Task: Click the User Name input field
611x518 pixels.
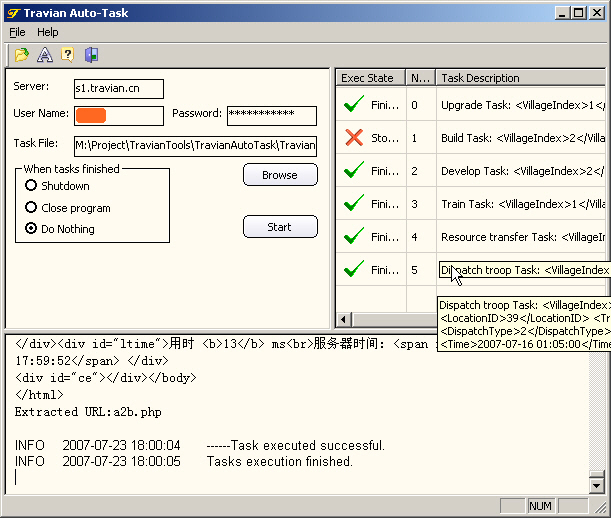Action: pyautogui.click(x=119, y=116)
